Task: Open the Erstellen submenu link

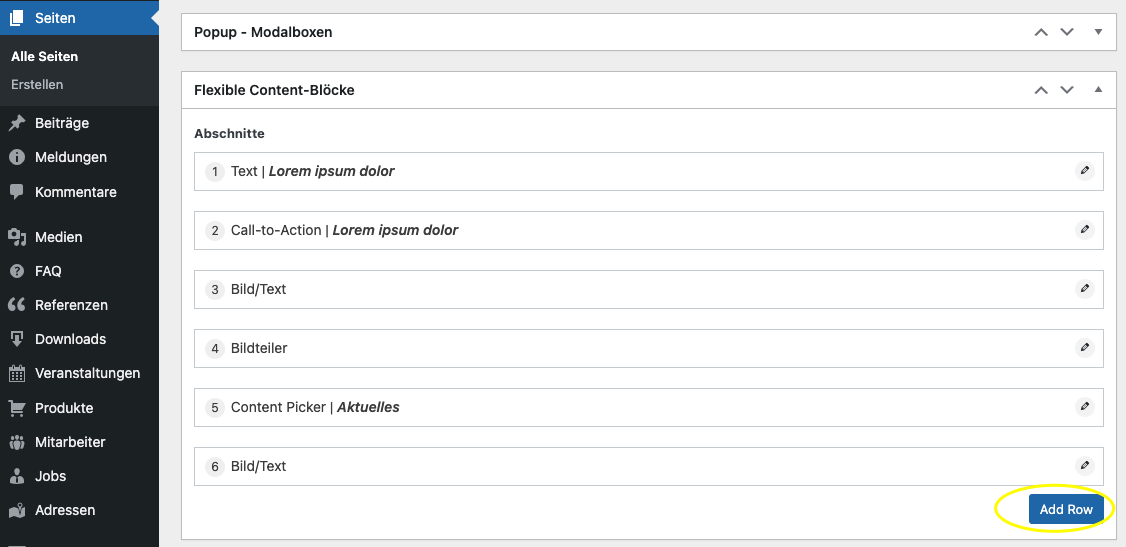Action: 37,85
